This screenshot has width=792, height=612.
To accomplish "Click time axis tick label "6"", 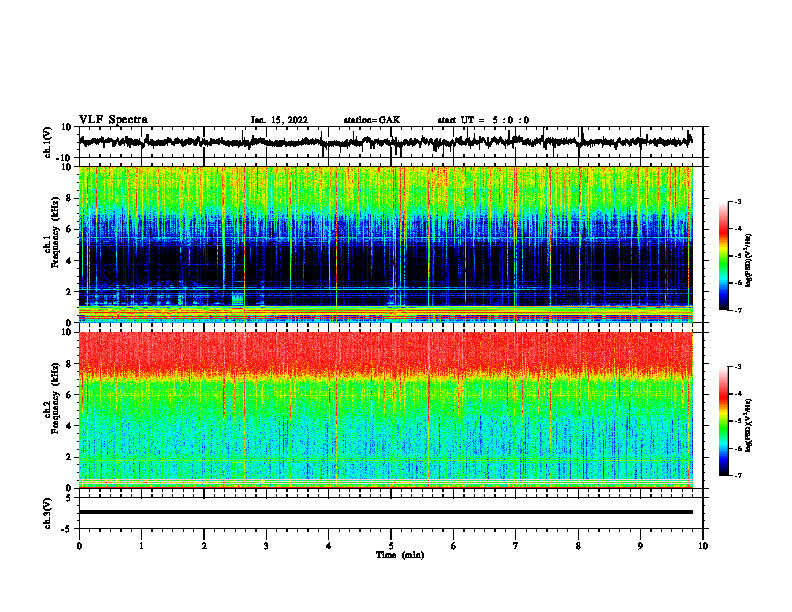I will tap(454, 546).
